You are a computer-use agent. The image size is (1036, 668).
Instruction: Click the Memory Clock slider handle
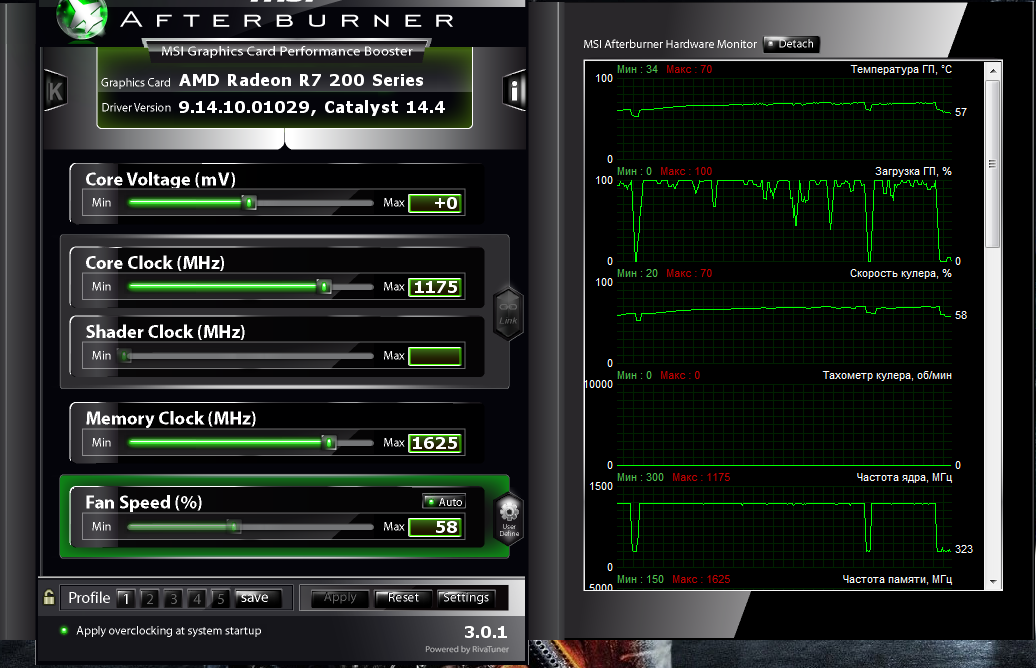pos(329,443)
